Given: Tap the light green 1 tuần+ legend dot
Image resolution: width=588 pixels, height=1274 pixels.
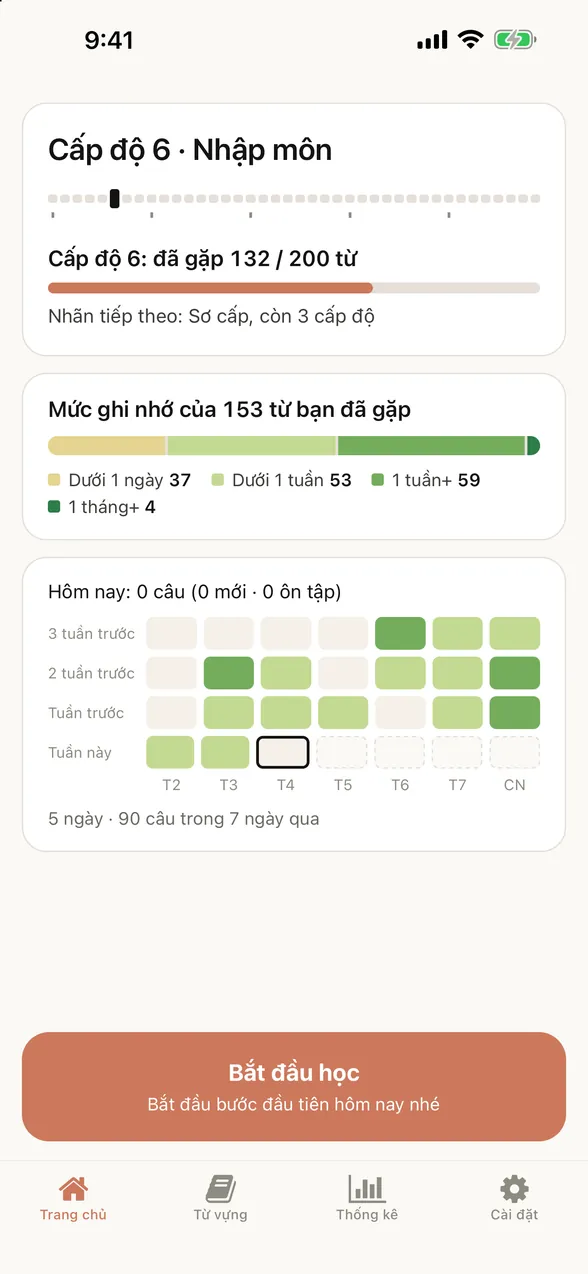Looking at the screenshot, I should 378,480.
